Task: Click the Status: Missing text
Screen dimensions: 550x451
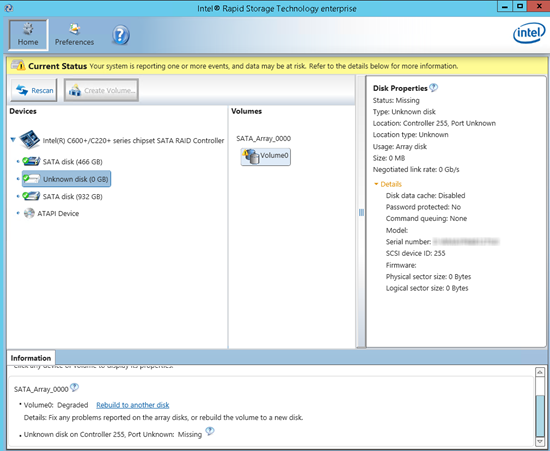Action: (396, 100)
